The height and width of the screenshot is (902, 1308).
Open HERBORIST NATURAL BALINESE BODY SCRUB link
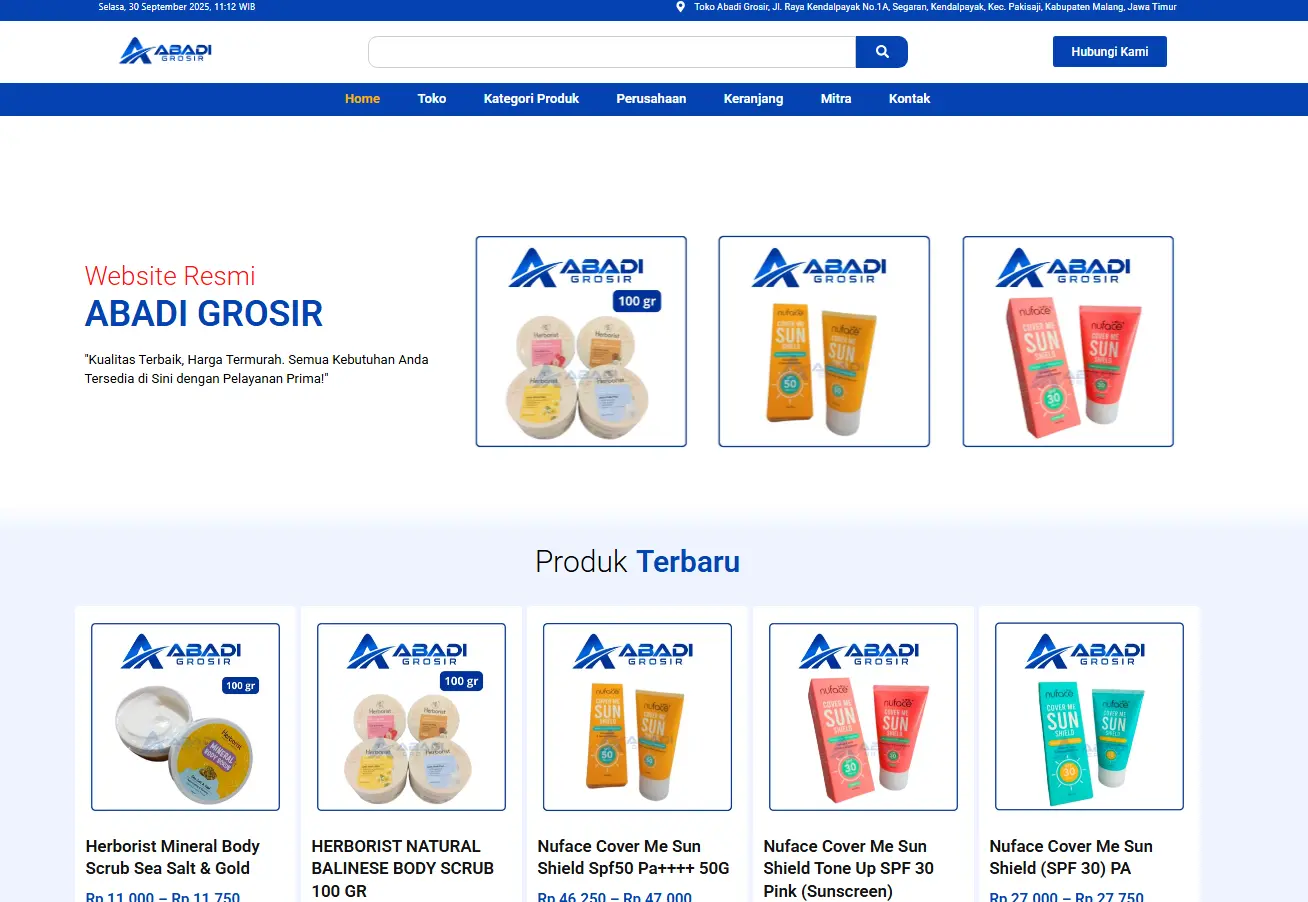coord(403,868)
